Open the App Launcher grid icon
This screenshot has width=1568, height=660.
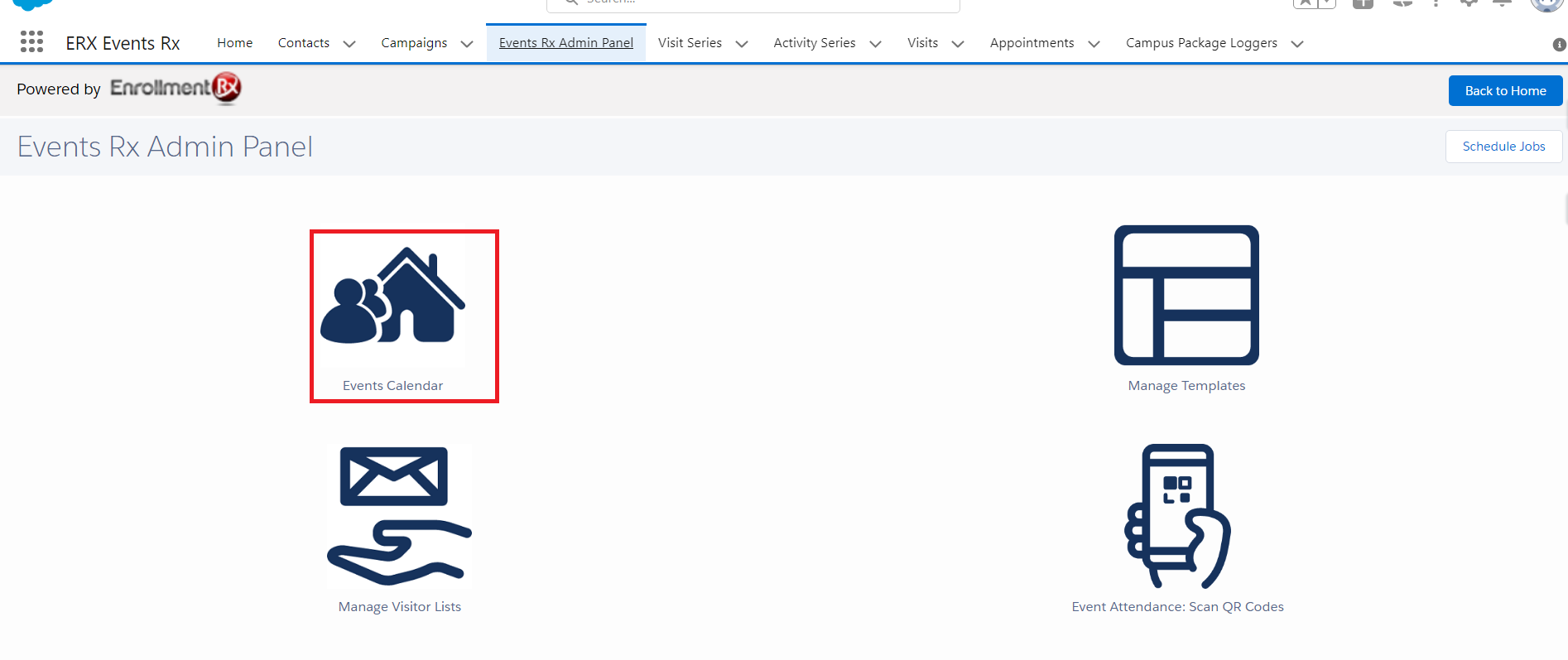coord(31,42)
